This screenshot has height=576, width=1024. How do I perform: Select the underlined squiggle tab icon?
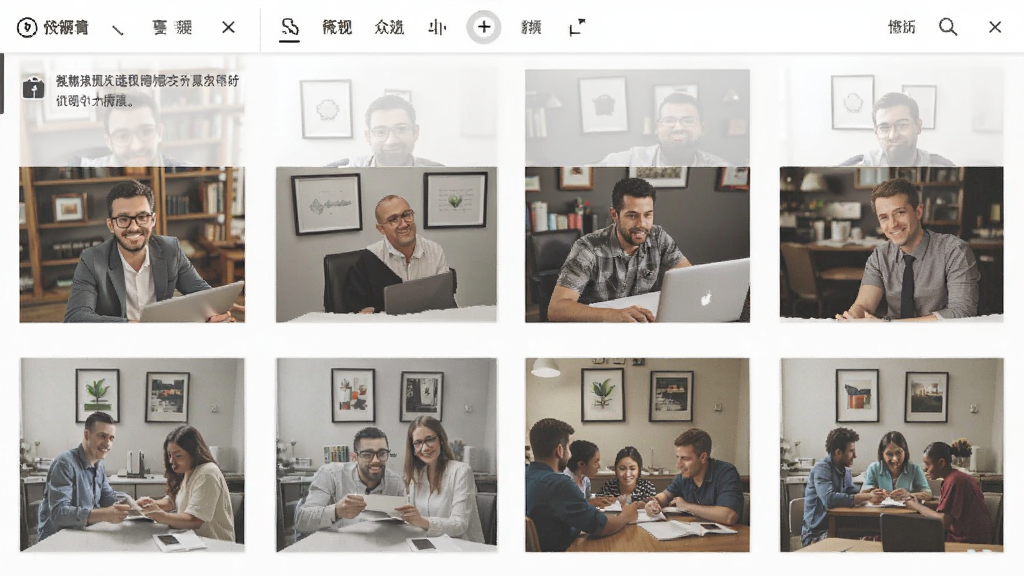click(289, 27)
